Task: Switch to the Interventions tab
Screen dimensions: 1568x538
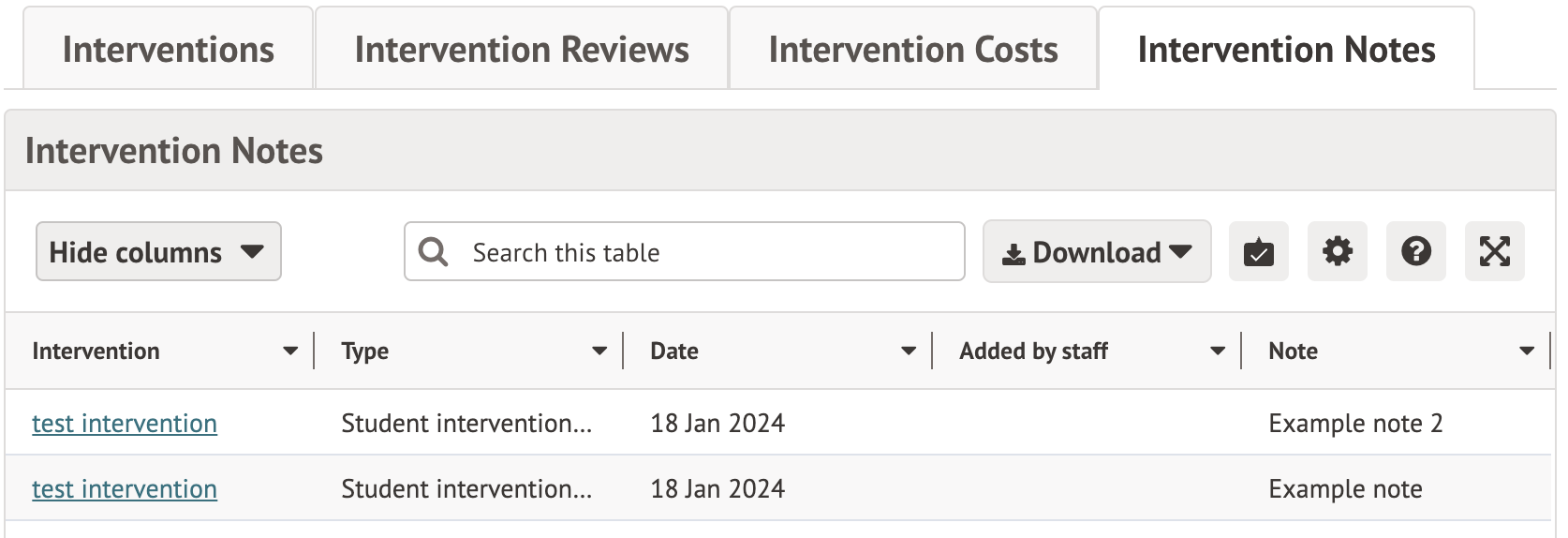Action: point(169,50)
